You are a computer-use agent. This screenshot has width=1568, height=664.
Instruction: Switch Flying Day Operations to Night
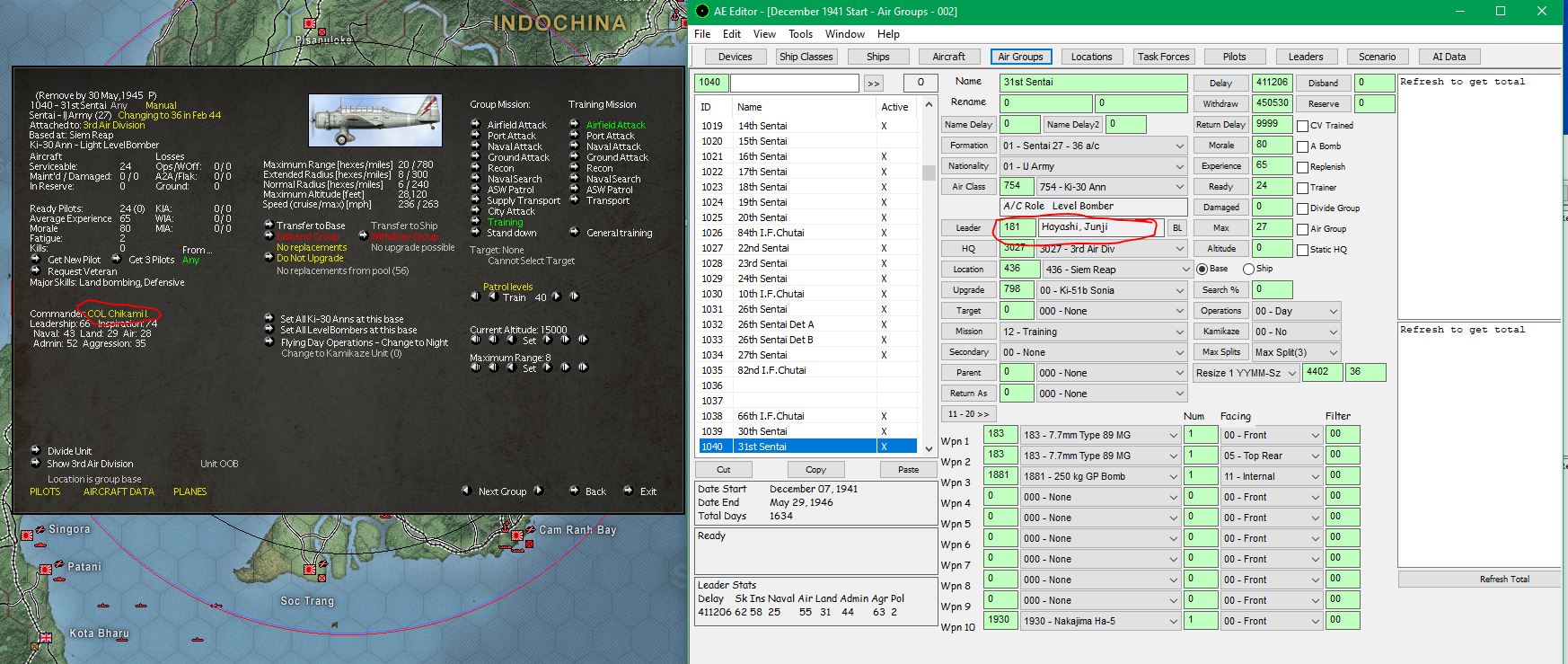click(x=269, y=342)
